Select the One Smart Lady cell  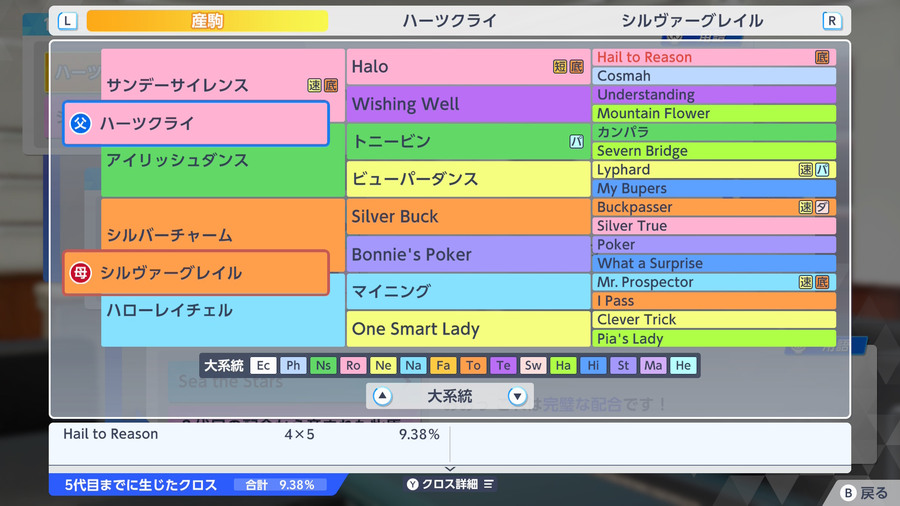tap(468, 329)
